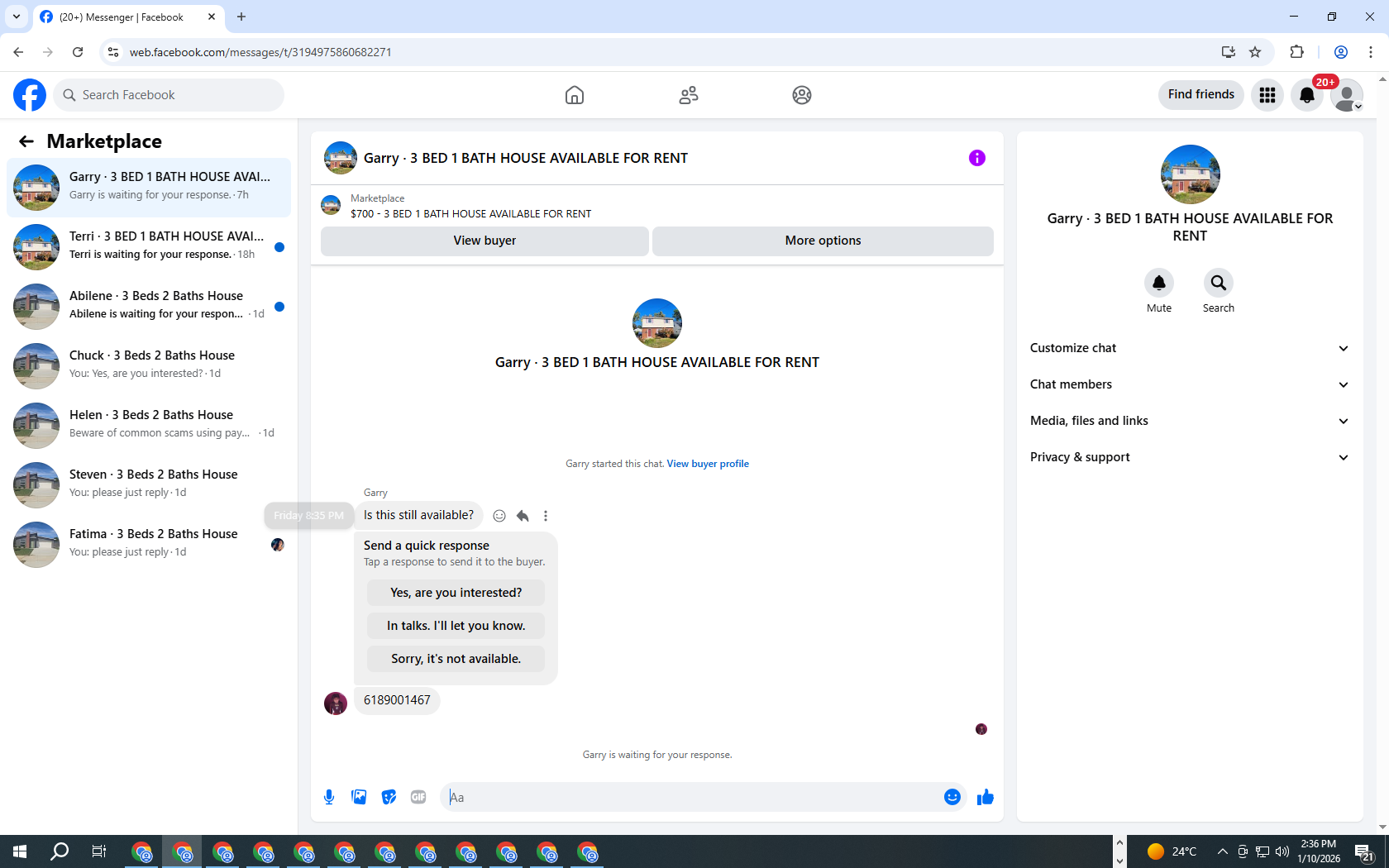1389x868 pixels.
Task: Open Windows taskbar search
Action: (60, 851)
